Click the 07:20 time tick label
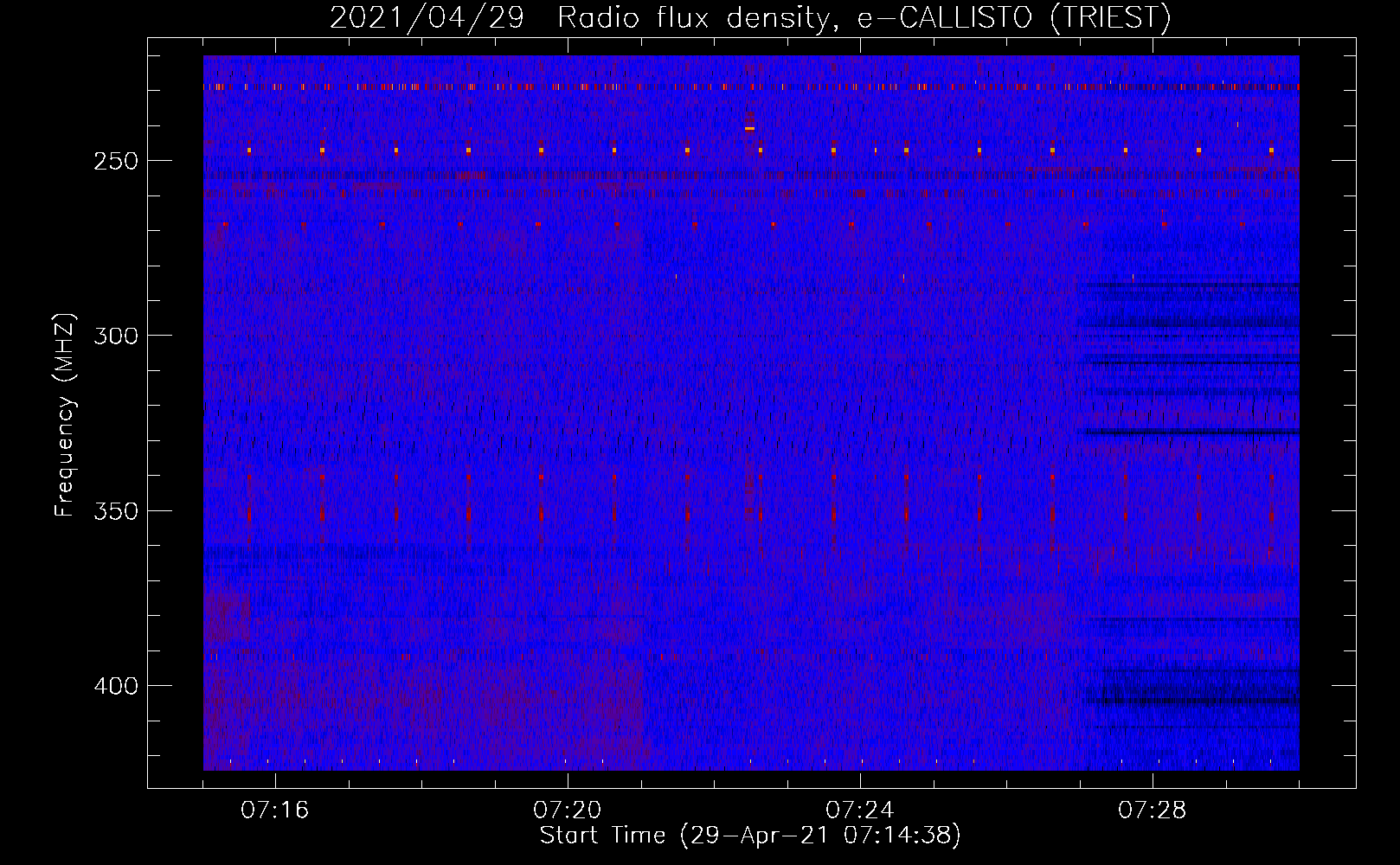 [x=568, y=811]
